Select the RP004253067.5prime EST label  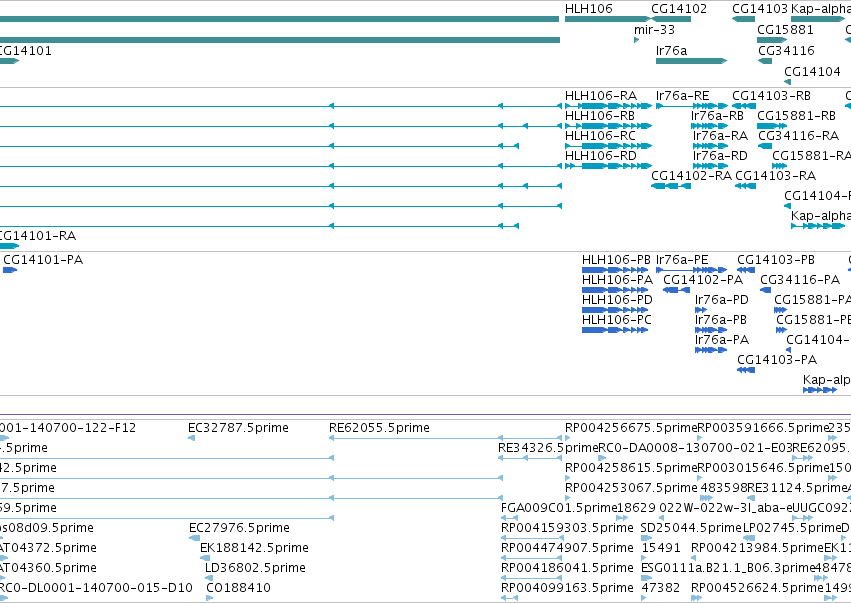coord(631,488)
